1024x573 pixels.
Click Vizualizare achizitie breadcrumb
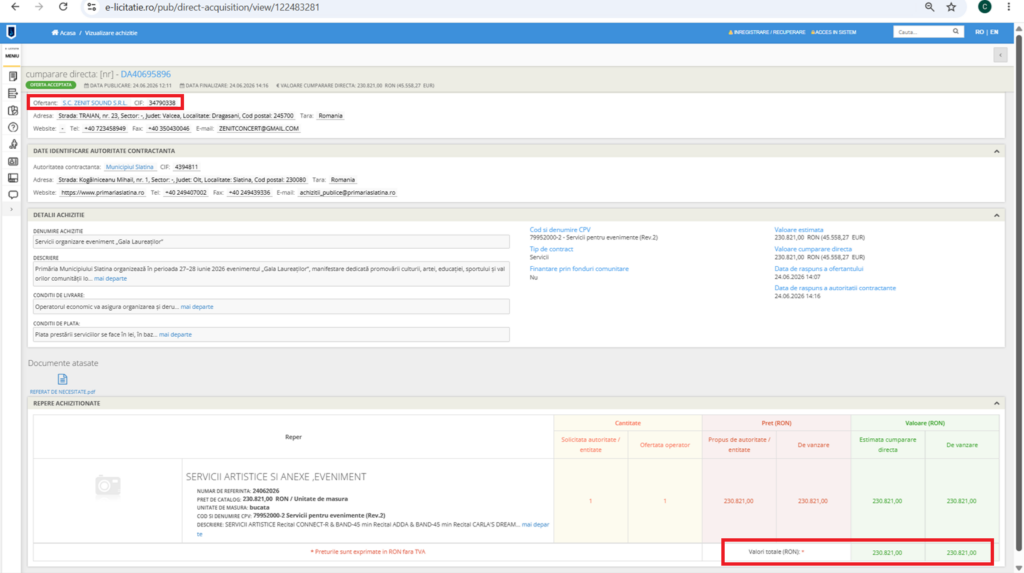point(111,33)
